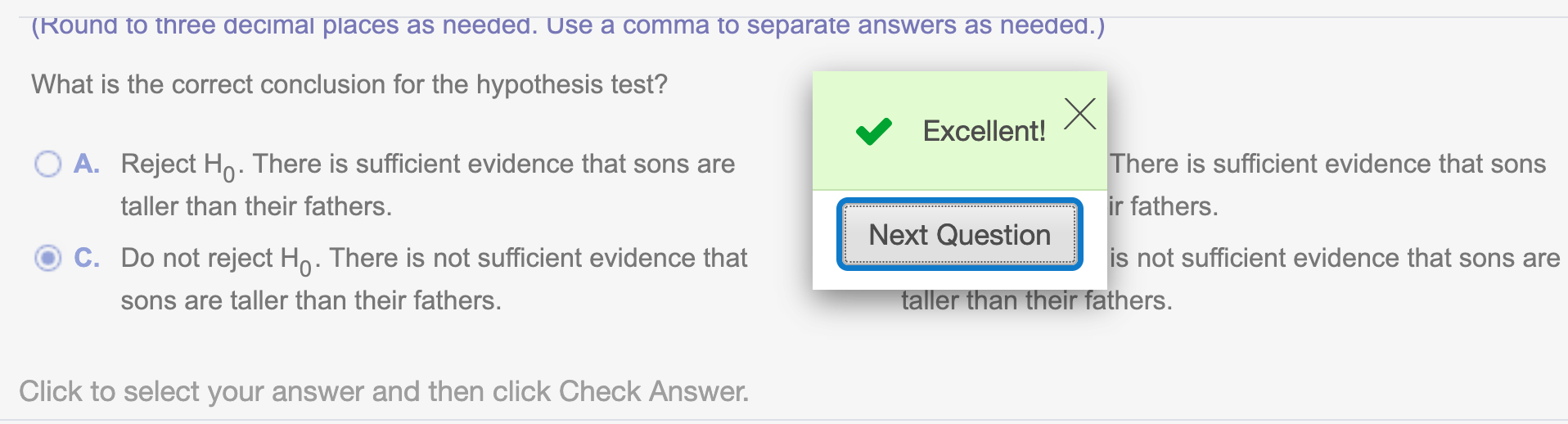Click right-side option 'is not sufficient evidence that sons are'
The height and width of the screenshot is (424, 1568).
tap(1335, 258)
